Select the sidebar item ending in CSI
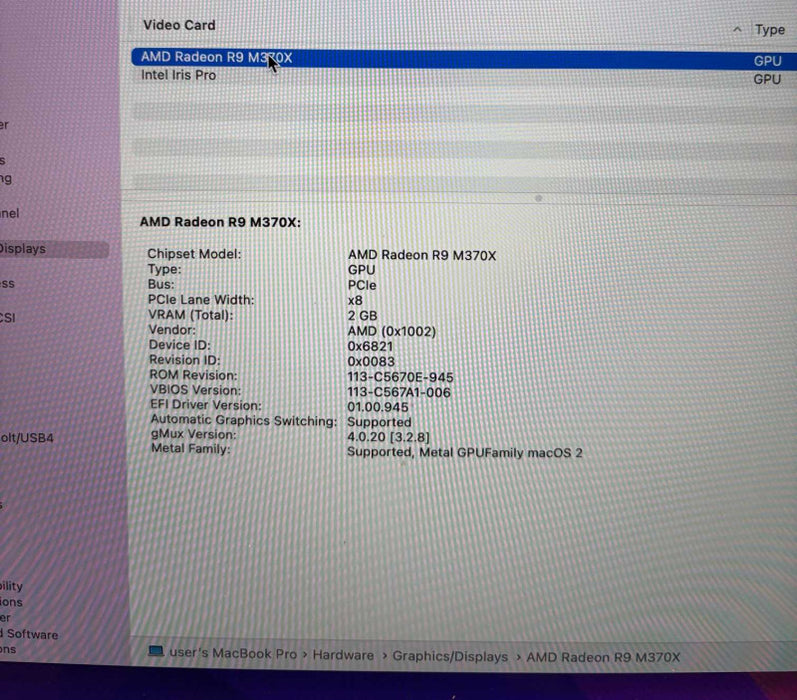 [8, 318]
